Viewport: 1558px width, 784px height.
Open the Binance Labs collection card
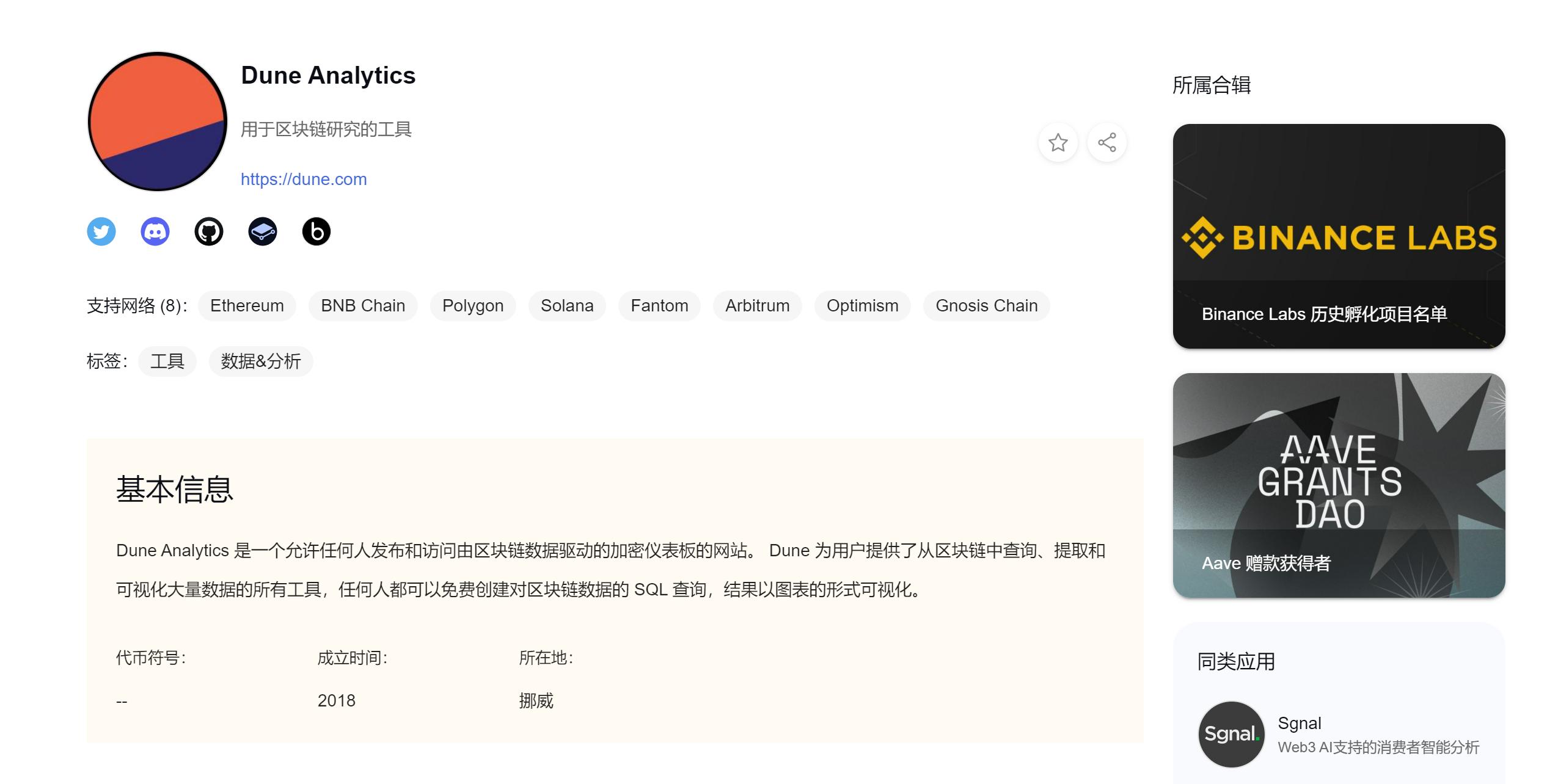1338,236
